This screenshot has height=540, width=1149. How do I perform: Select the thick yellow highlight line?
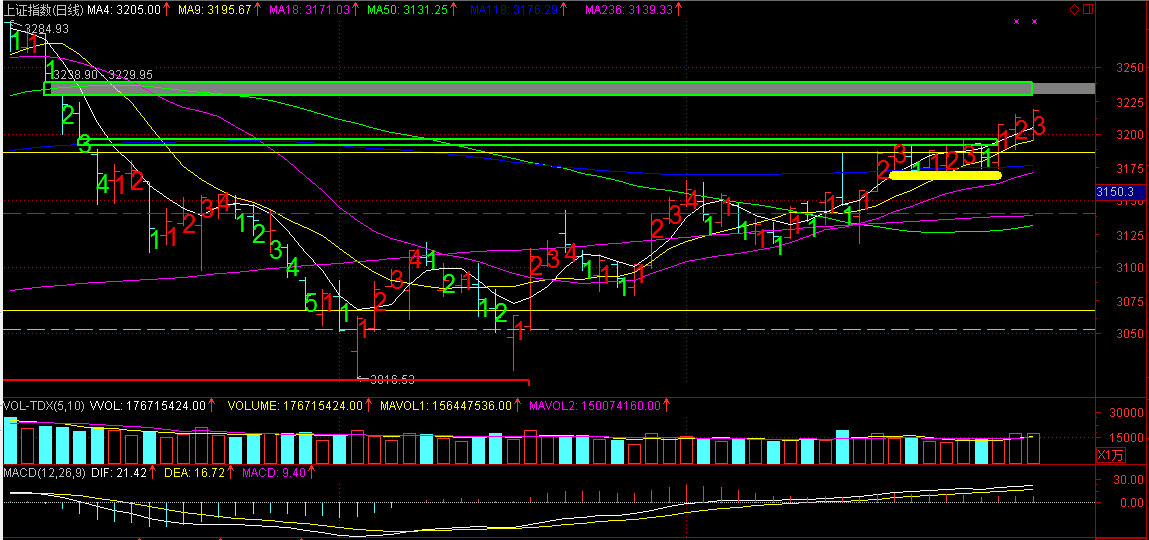point(944,175)
